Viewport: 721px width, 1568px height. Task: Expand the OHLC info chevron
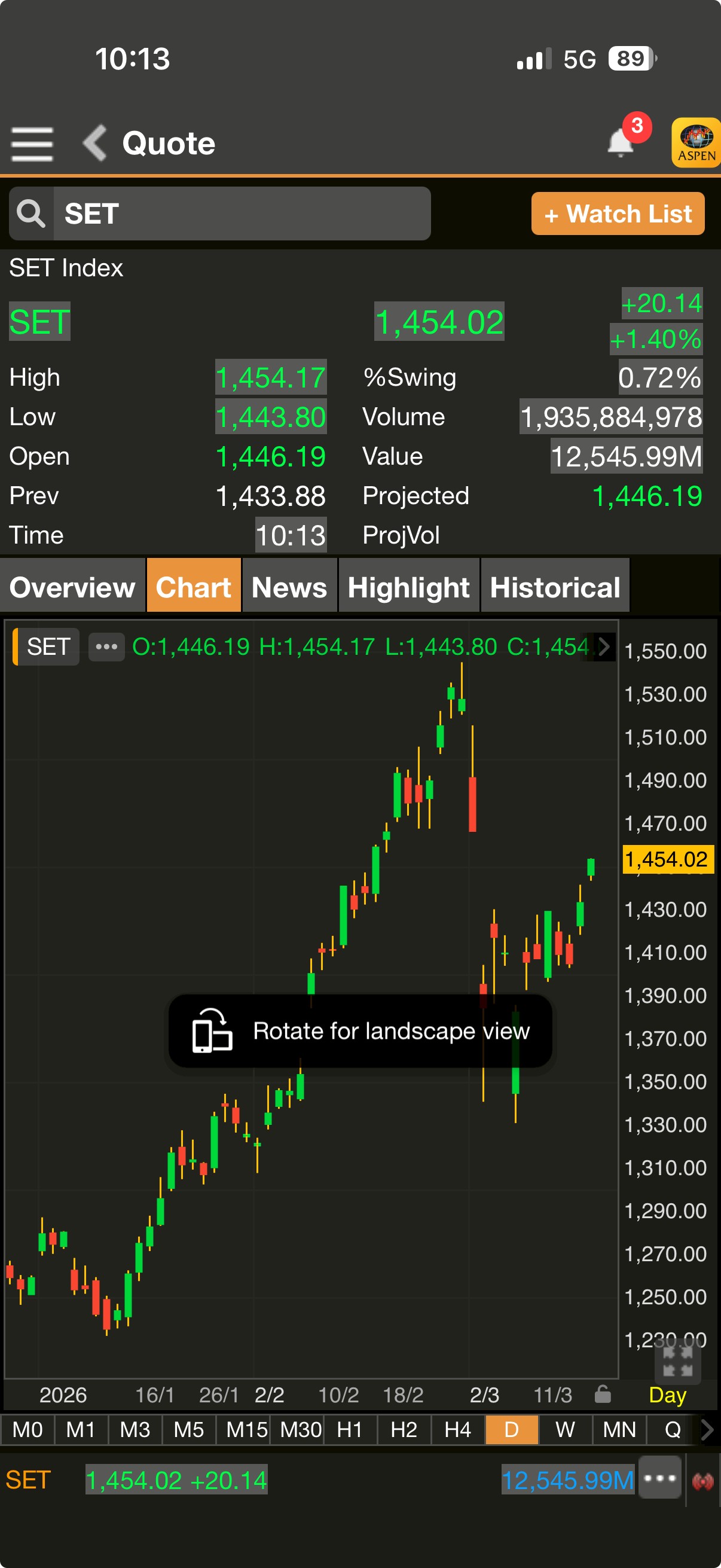pos(604,646)
